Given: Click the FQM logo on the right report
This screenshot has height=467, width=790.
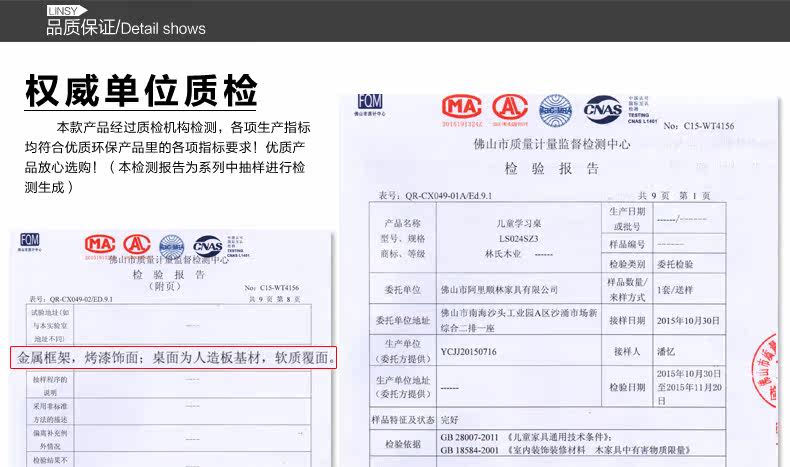Looking at the screenshot, I should point(370,104).
